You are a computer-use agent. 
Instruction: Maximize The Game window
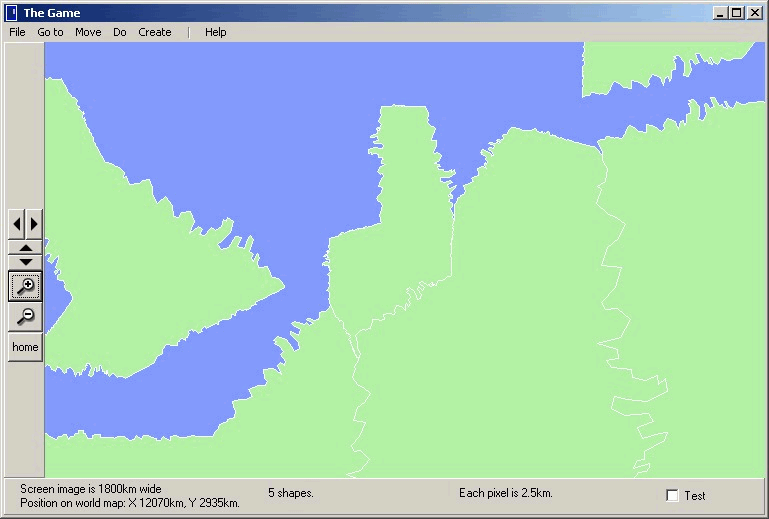tap(737, 13)
